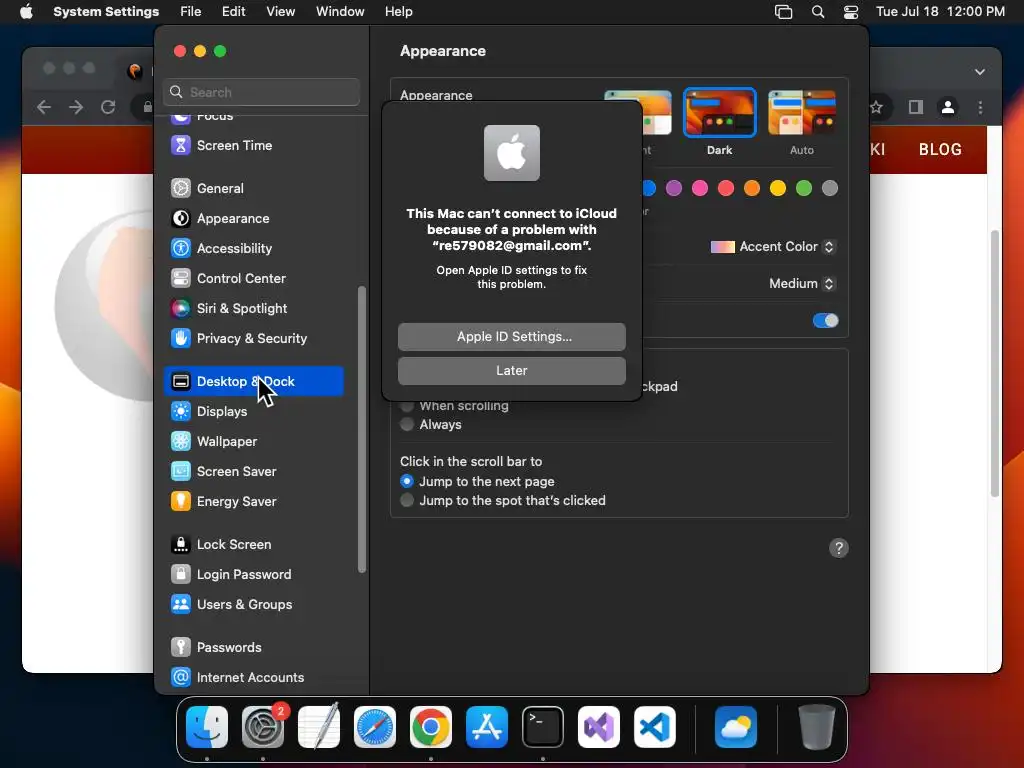This screenshot has width=1024, height=768.
Task: Open Visual Studio from the Dock
Action: tap(599, 727)
